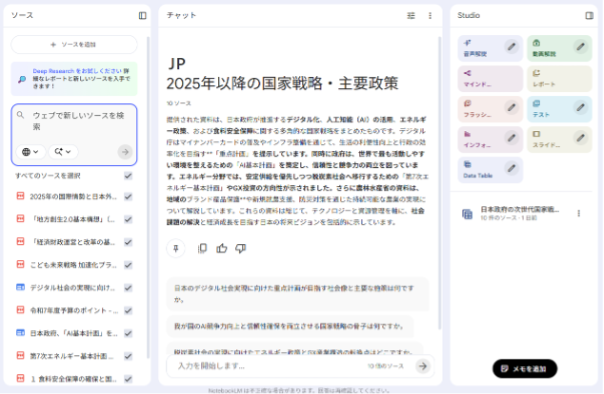This screenshot has height=394, width=604.
Task: Edit テスト card with pencil icon
Action: coord(580,107)
